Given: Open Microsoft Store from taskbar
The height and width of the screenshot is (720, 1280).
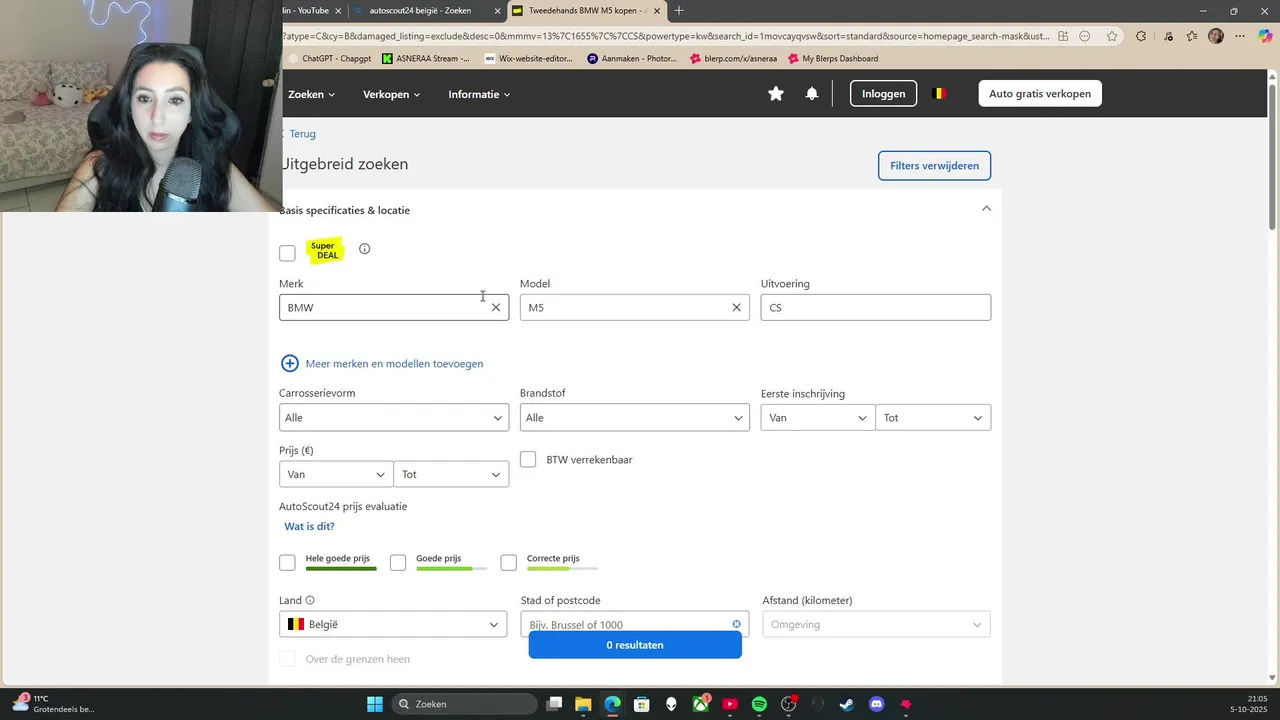Looking at the screenshot, I should click(x=642, y=704).
